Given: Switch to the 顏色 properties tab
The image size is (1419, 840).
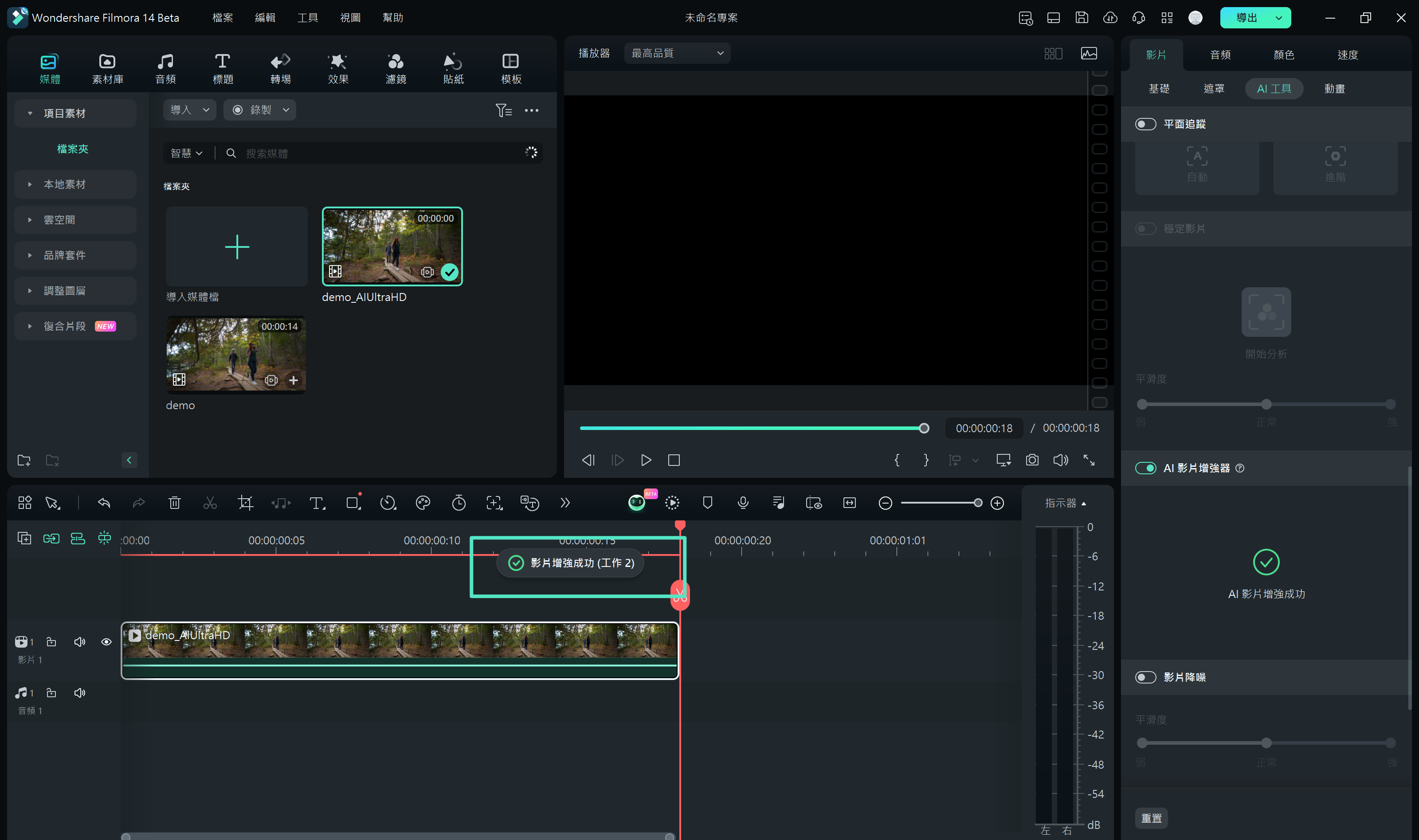Looking at the screenshot, I should pos(1284,55).
